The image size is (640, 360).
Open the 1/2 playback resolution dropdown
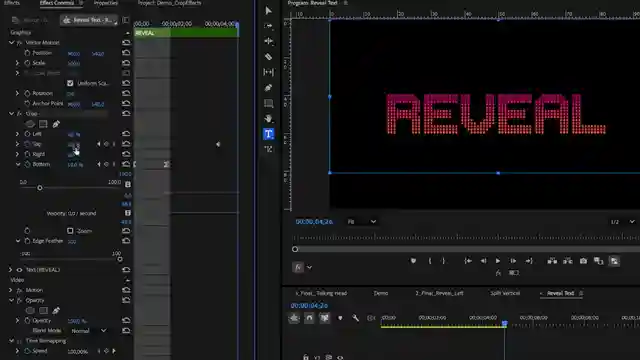point(622,222)
